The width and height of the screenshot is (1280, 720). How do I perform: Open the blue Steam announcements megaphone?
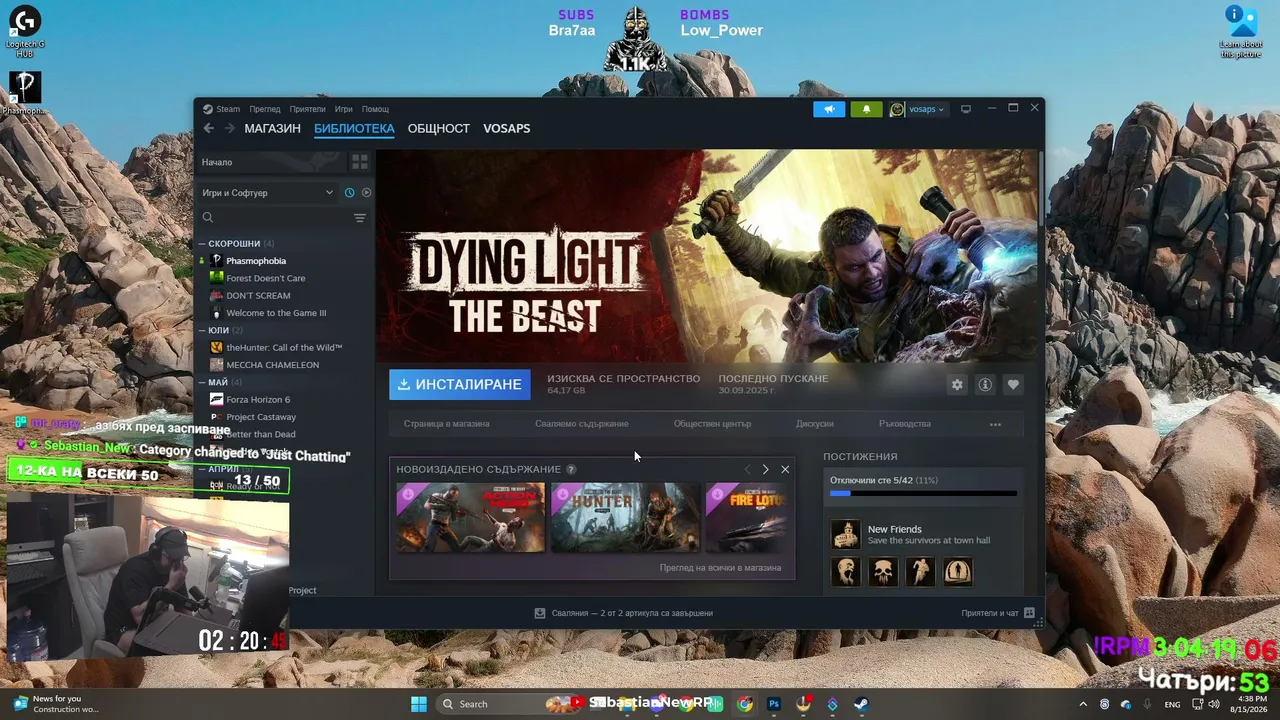(x=829, y=109)
